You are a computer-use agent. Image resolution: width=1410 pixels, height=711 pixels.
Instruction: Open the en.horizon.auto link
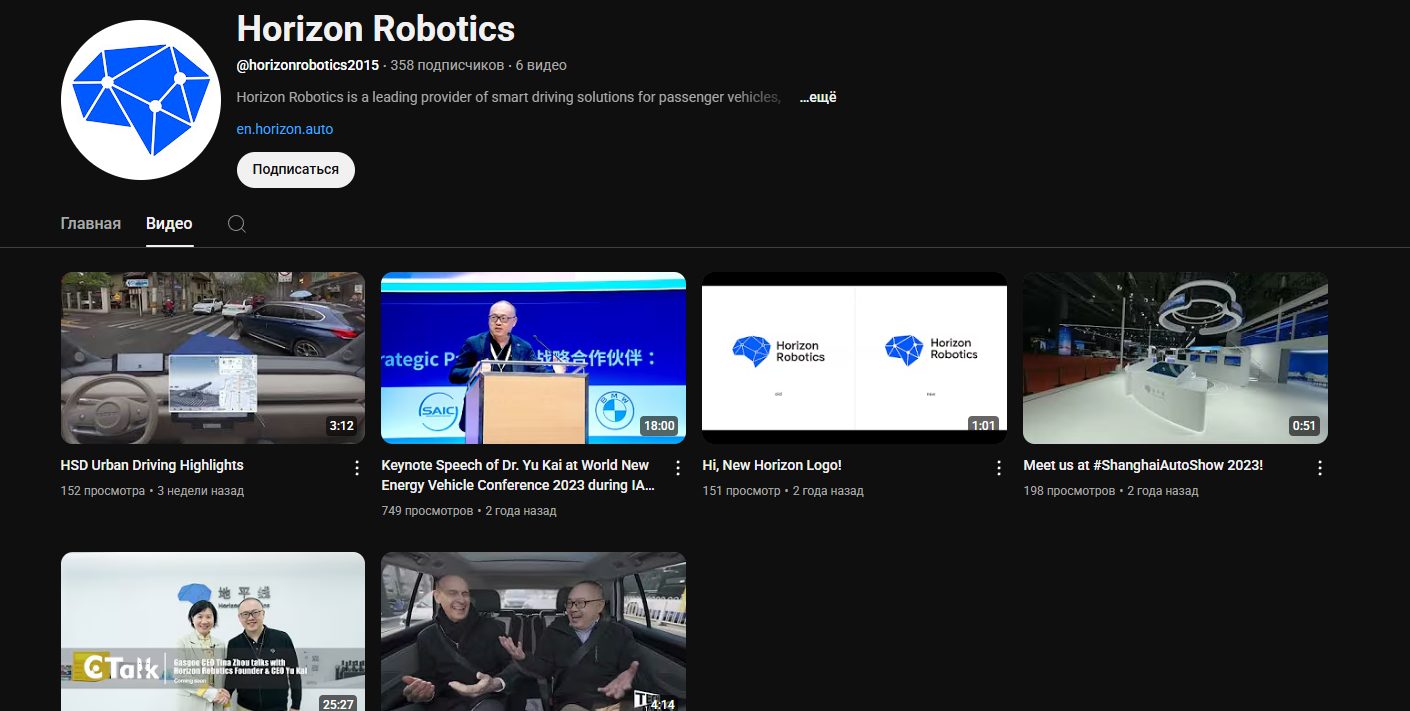point(285,129)
